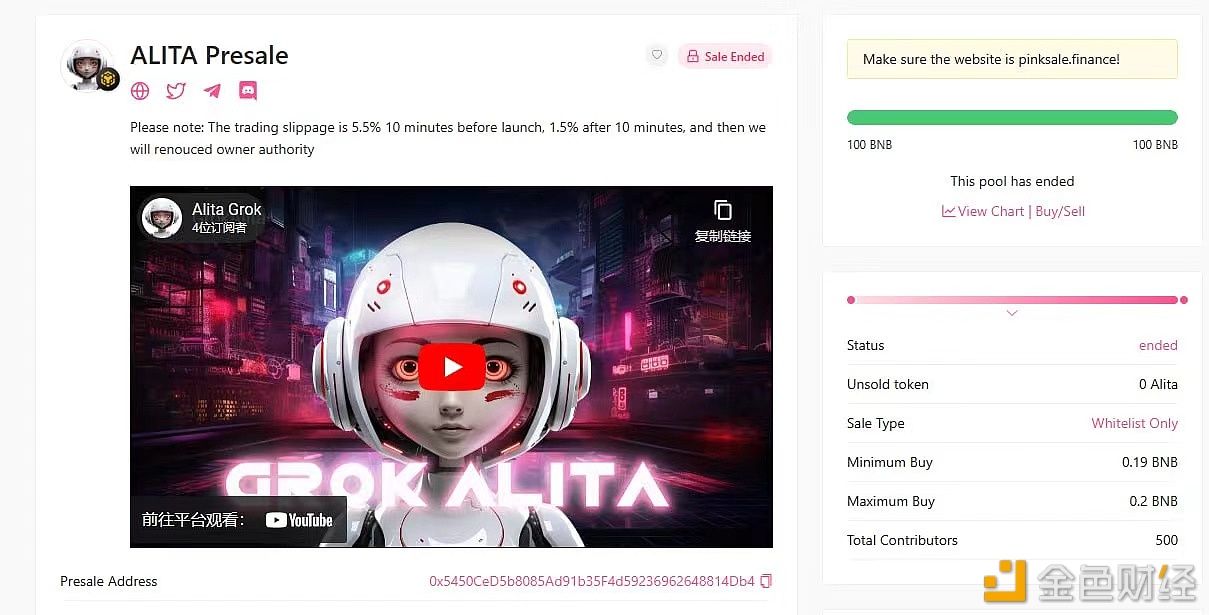The height and width of the screenshot is (615, 1209).
Task: Click the ALITA token avatar logo
Action: point(87,65)
